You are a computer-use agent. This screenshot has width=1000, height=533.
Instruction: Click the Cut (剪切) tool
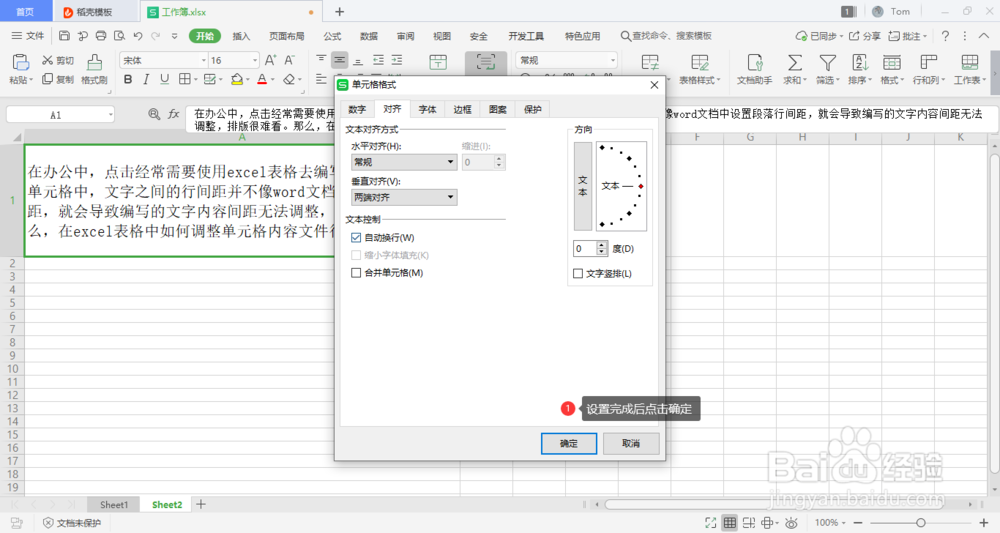pos(58,60)
